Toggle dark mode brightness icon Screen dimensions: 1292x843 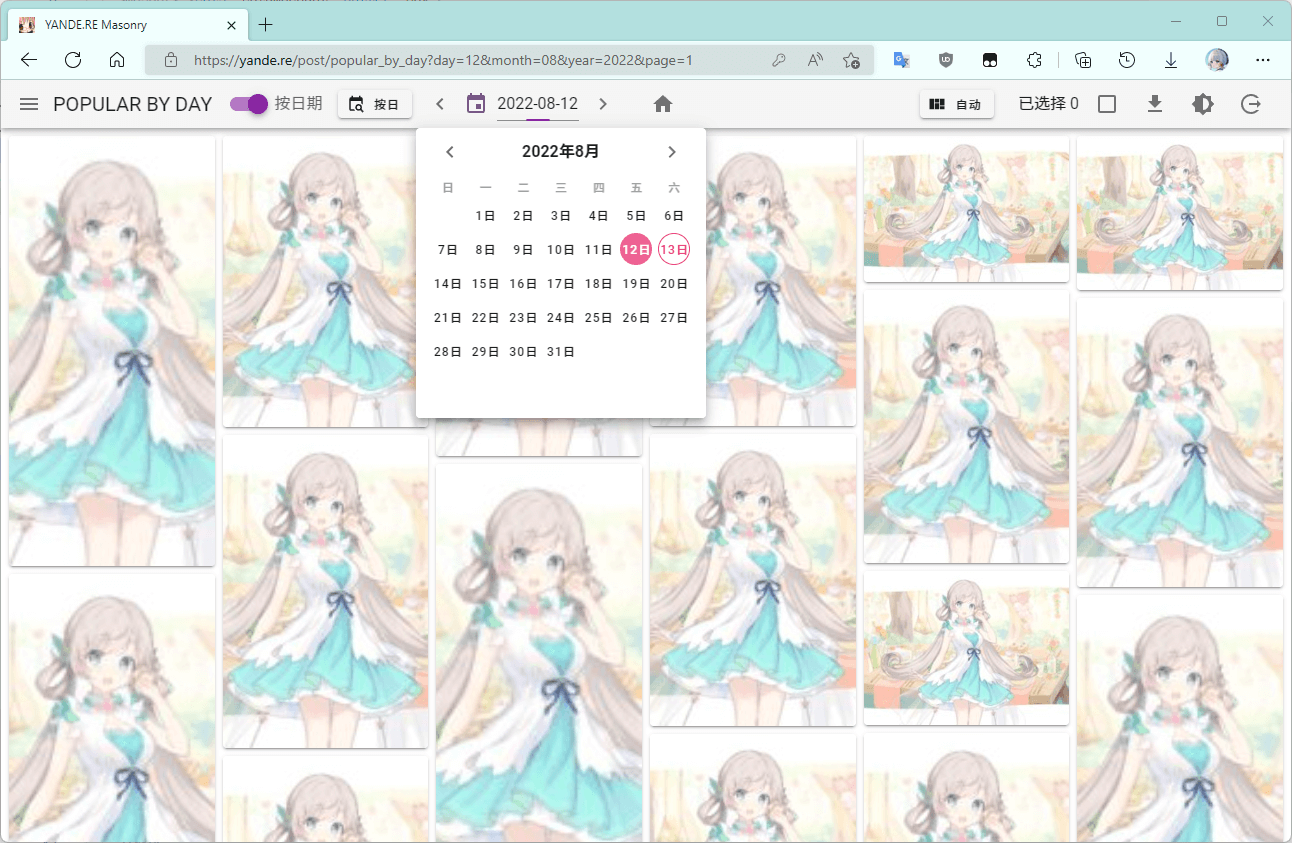click(x=1203, y=104)
